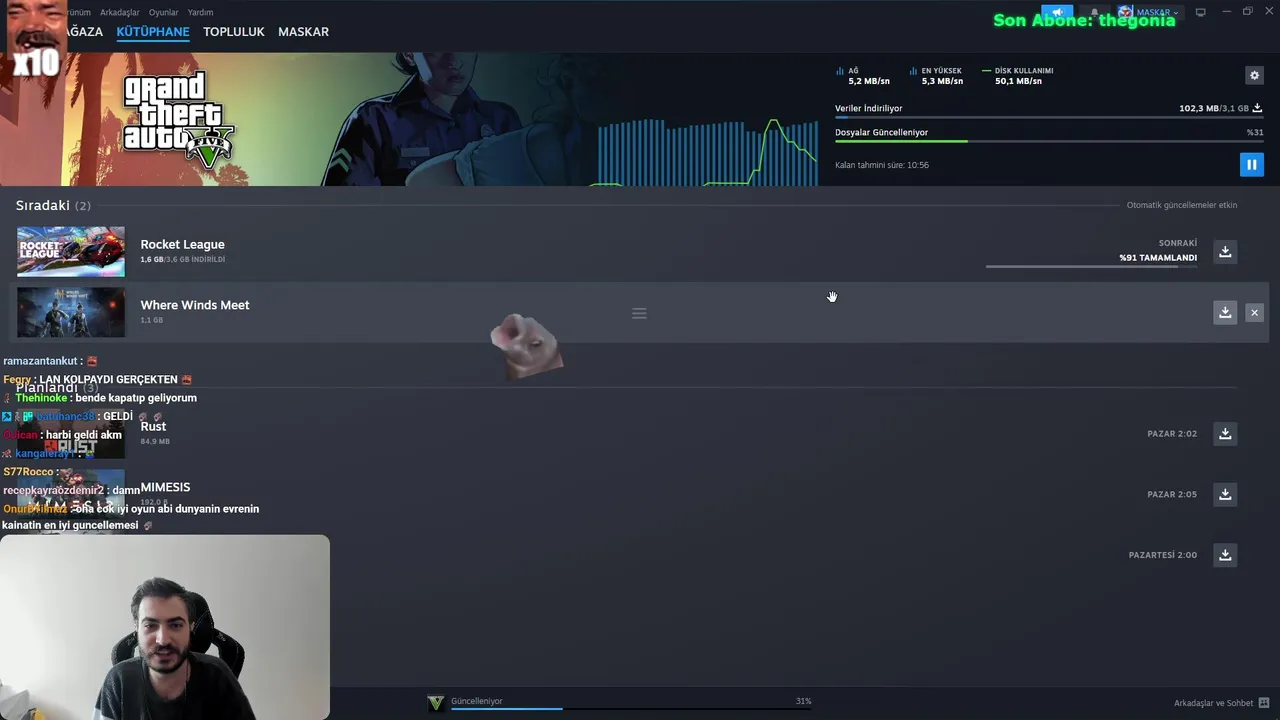This screenshot has height=720, width=1280.
Task: Click EN YÜKSEK 5,3 MB/sn stat
Action: 936,76
